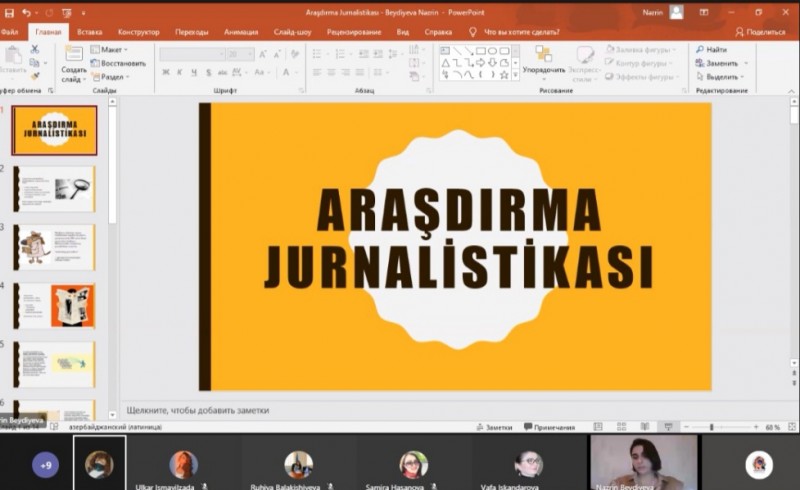Click the Эффекты фигуры button
Viewport: 800px width, 490px height.
click(x=642, y=77)
